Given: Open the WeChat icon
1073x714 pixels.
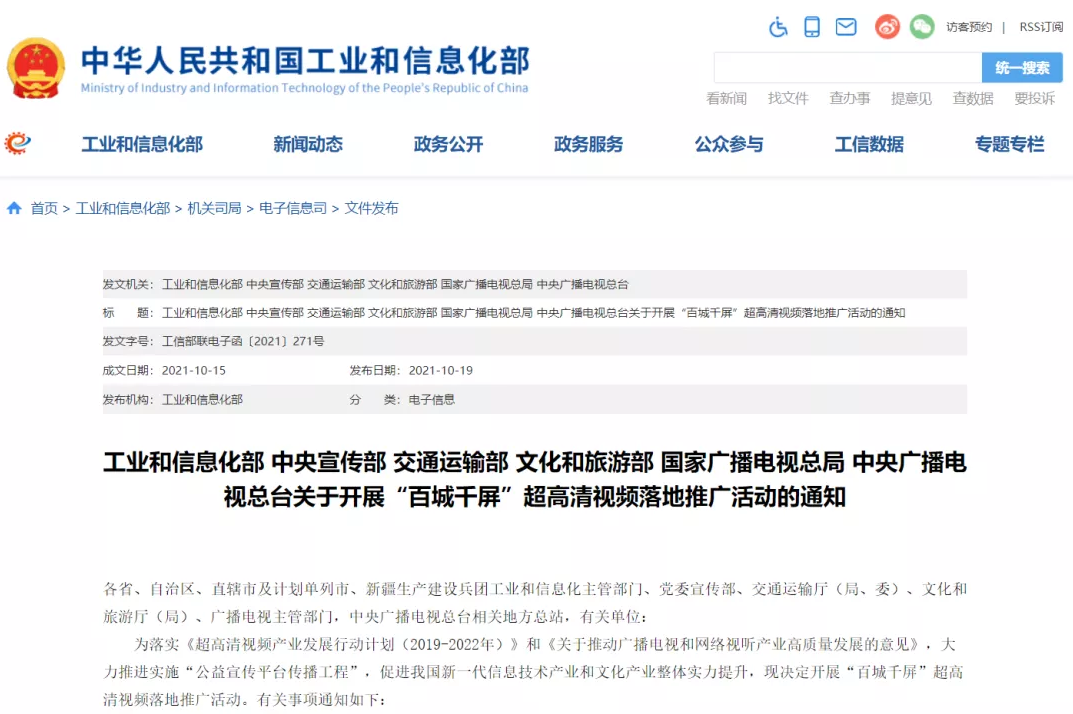Looking at the screenshot, I should tap(922, 27).
